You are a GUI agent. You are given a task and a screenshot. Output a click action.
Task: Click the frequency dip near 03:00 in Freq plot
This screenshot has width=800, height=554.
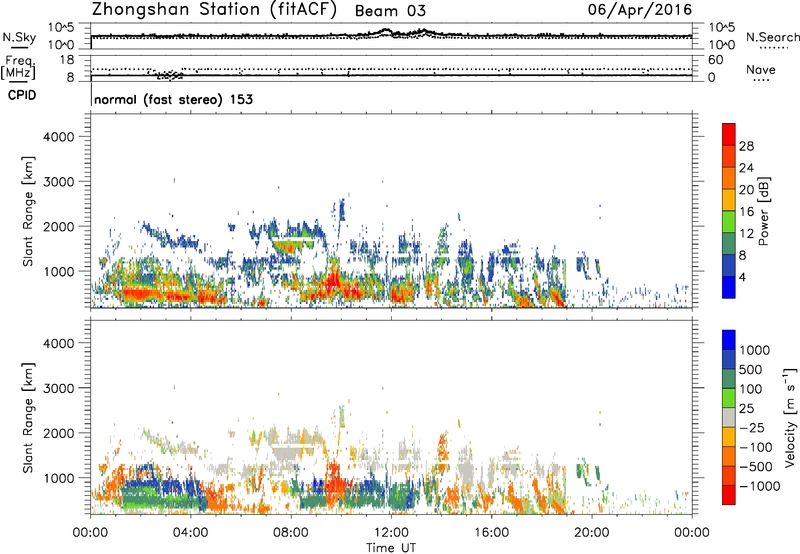[168, 75]
